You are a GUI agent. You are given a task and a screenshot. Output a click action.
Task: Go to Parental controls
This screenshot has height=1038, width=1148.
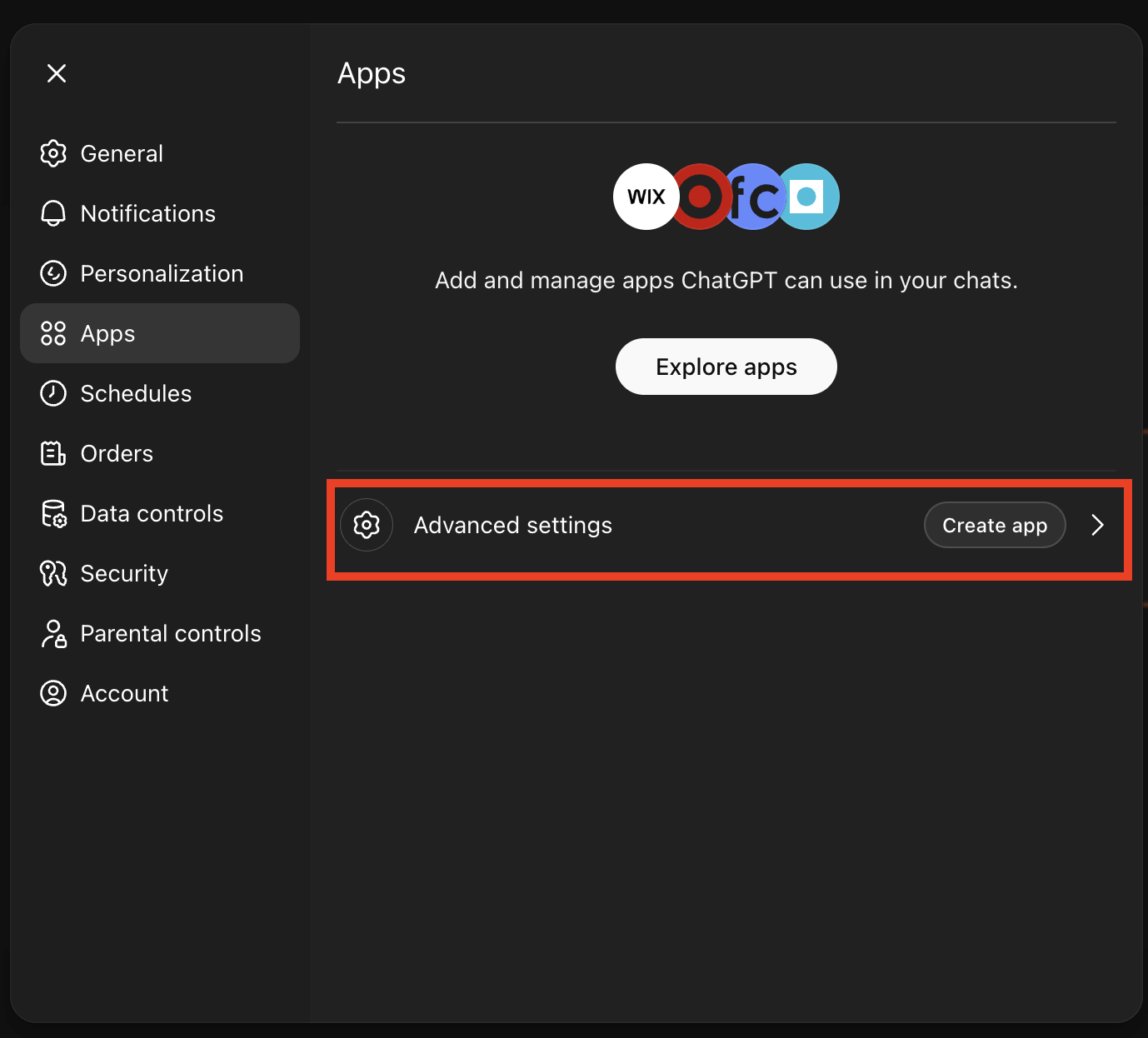click(x=160, y=633)
